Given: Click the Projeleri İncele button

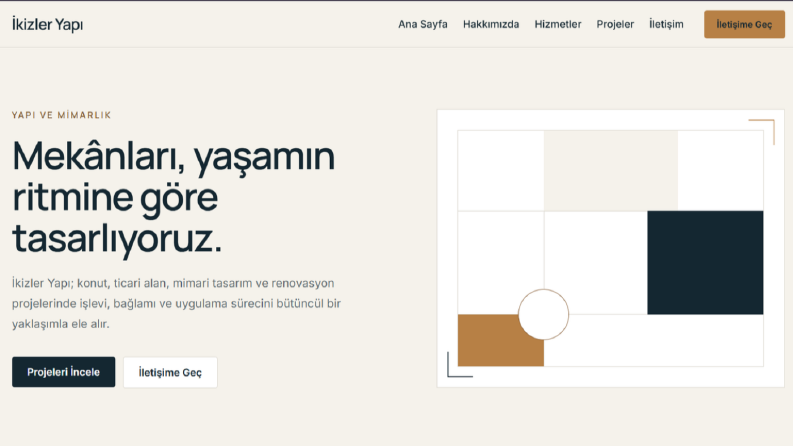Looking at the screenshot, I should [x=64, y=372].
